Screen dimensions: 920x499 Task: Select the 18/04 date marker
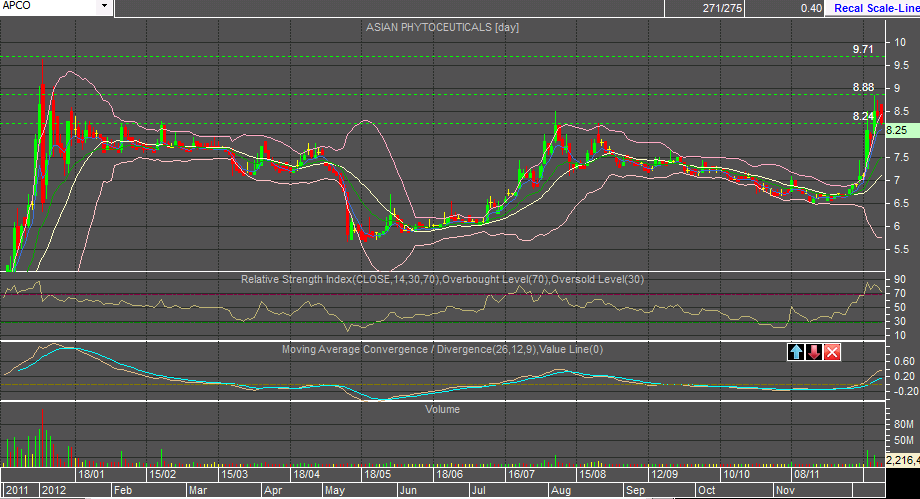pyautogui.click(x=306, y=474)
